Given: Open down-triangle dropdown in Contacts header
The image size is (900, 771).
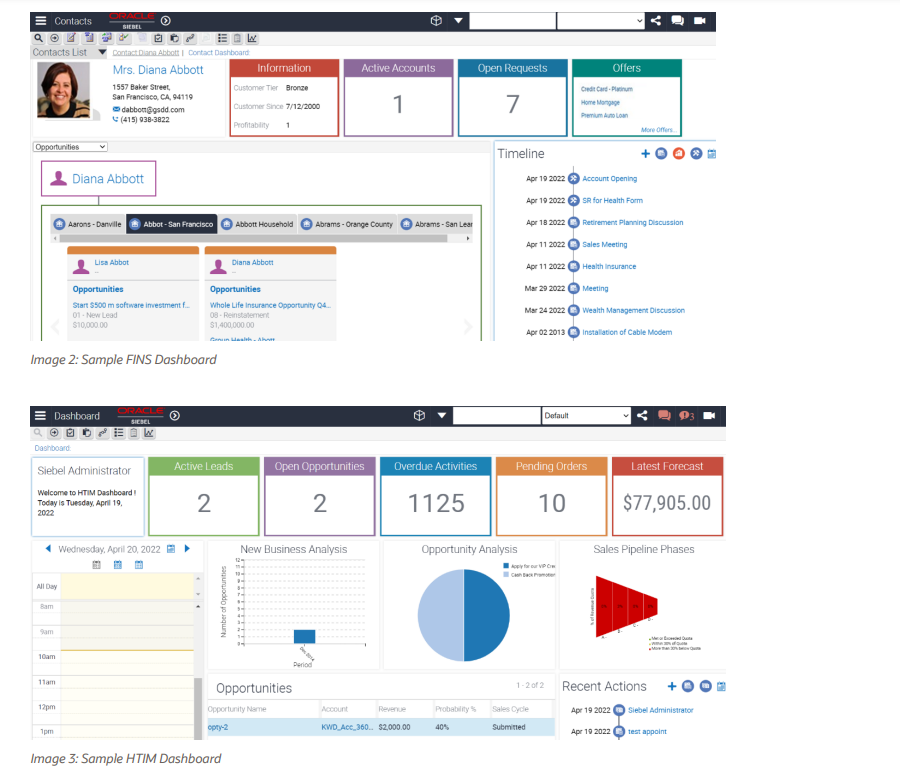Looking at the screenshot, I should click(x=458, y=21).
